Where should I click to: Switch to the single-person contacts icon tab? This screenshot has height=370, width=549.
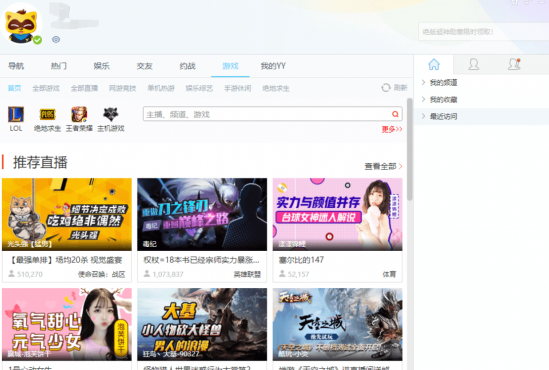click(473, 64)
